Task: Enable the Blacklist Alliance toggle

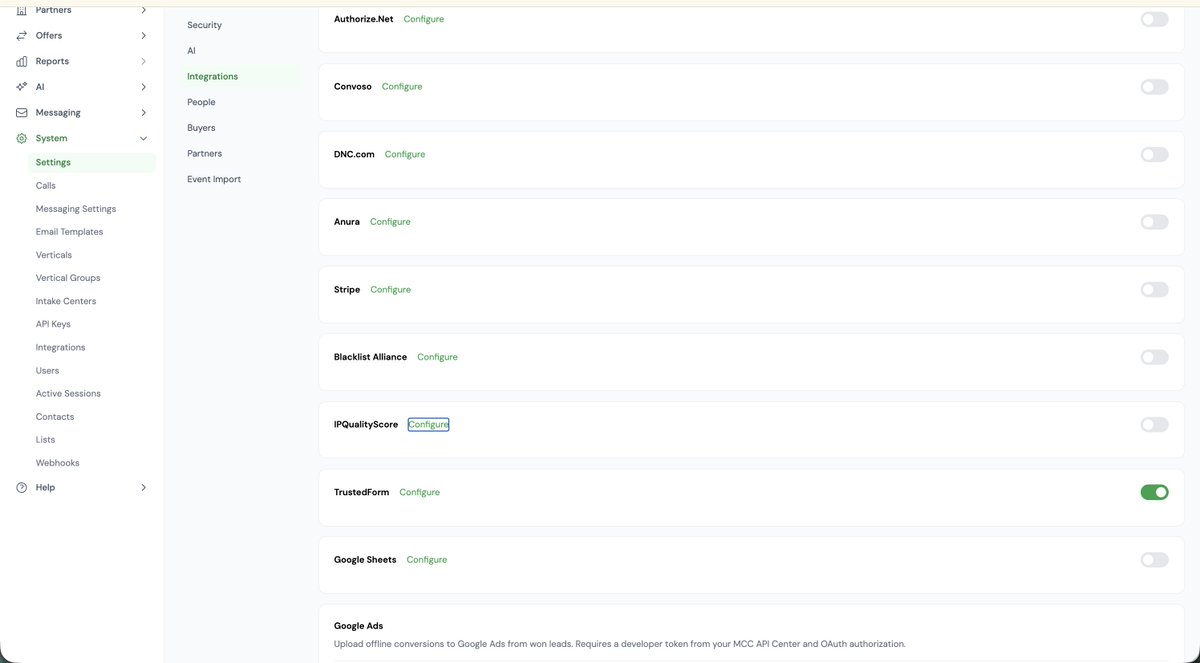Action: (1154, 357)
